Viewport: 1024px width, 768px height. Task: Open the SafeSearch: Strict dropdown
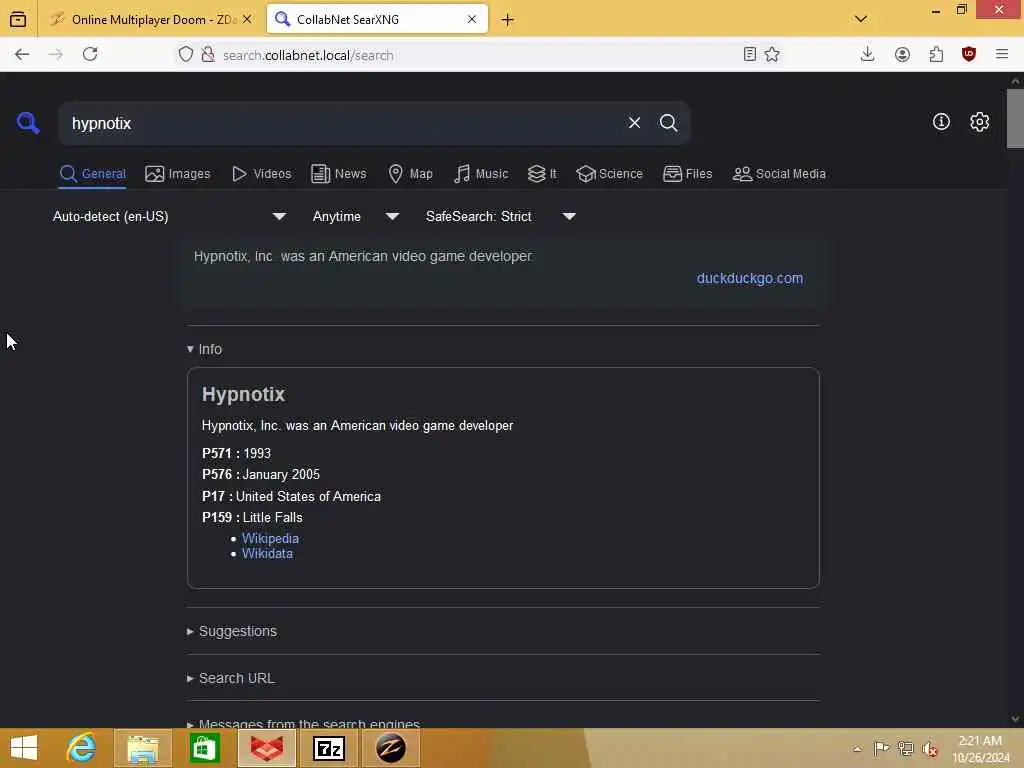(500, 216)
